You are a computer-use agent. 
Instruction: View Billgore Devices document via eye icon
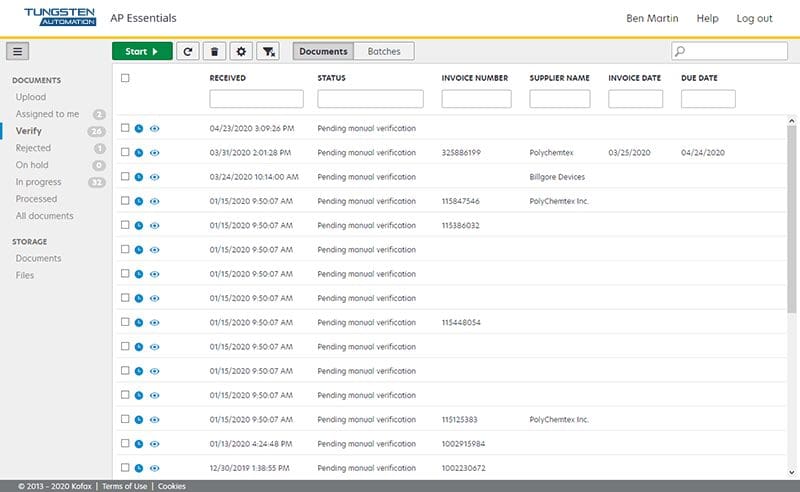coord(155,177)
